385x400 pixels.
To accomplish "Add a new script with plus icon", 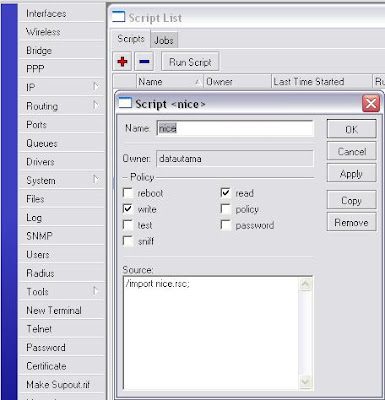I will tap(122, 61).
